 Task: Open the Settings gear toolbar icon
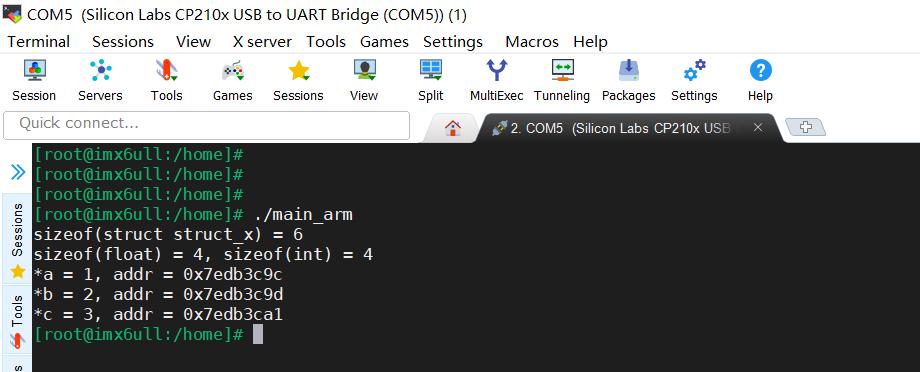pyautogui.click(x=695, y=70)
